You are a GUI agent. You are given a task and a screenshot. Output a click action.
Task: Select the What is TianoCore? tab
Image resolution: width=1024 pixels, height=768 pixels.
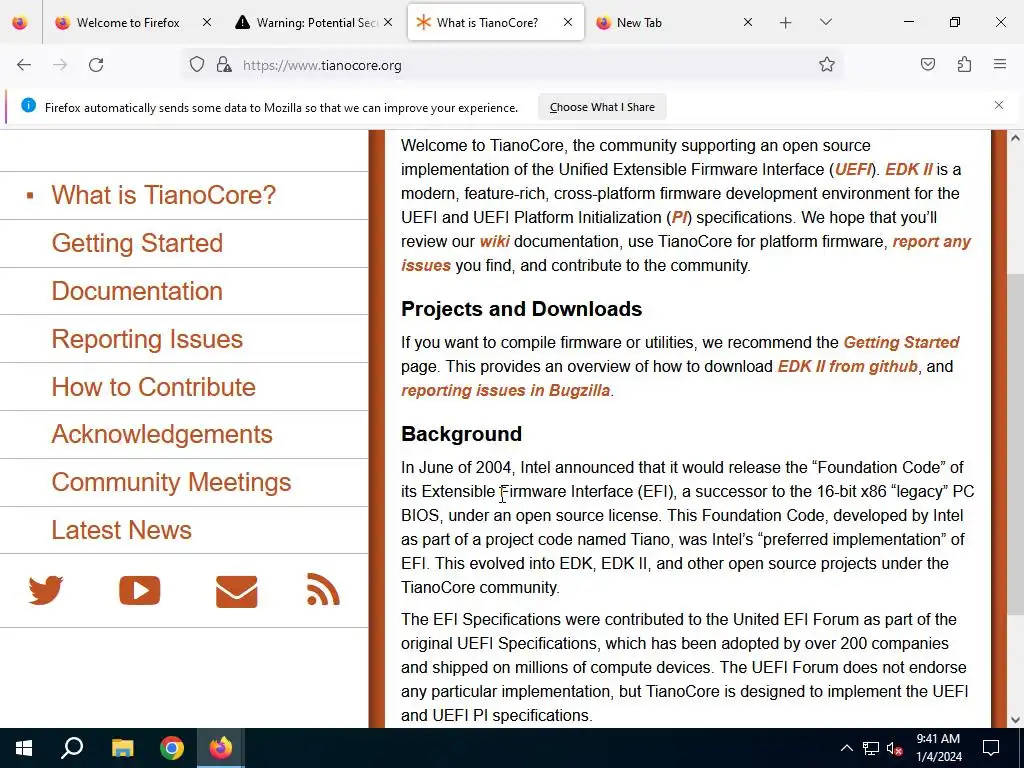point(496,23)
